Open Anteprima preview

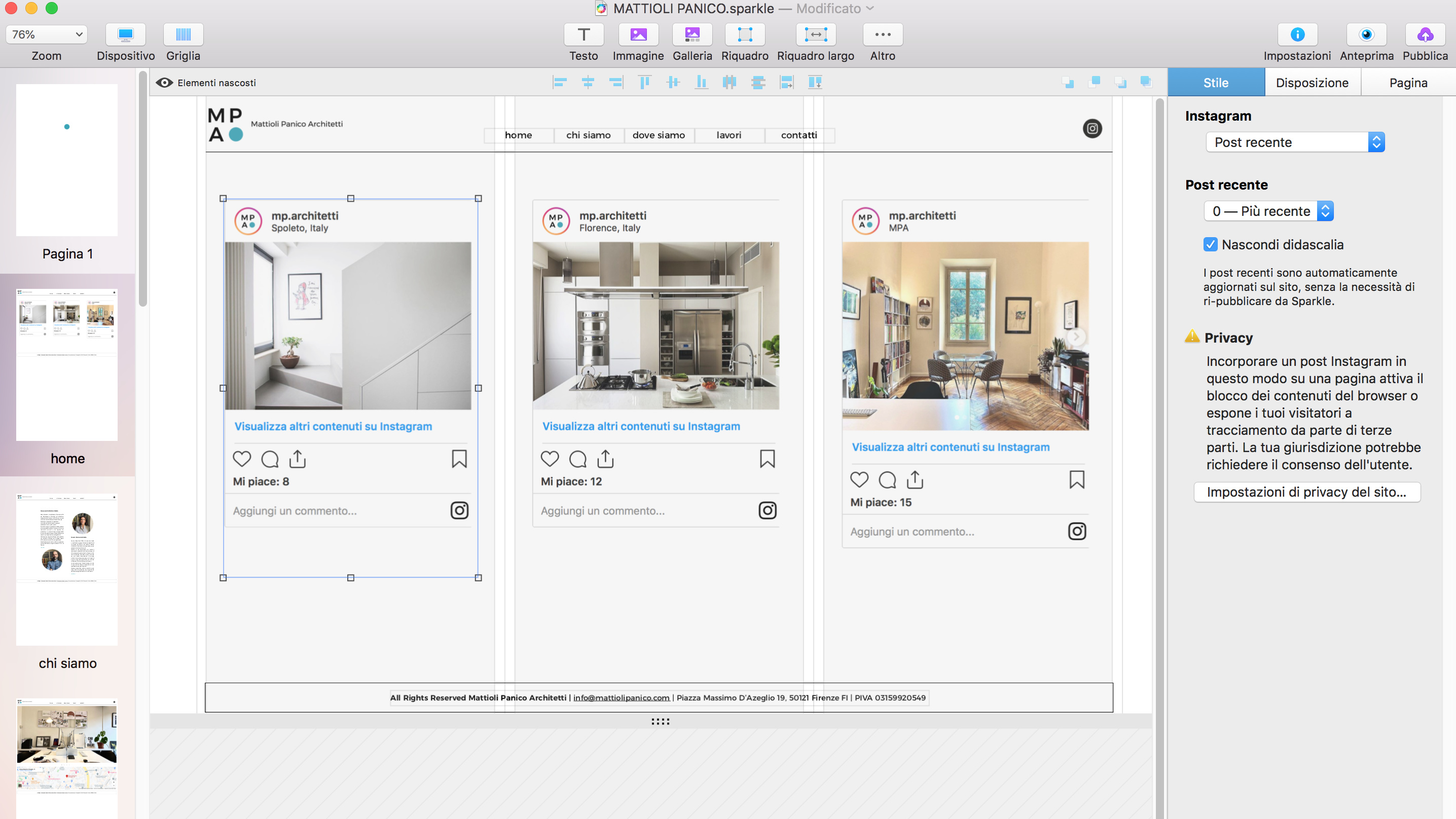tap(1366, 34)
